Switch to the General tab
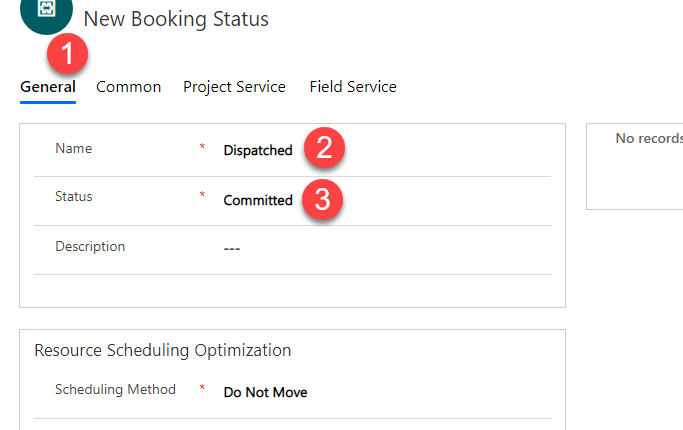The height and width of the screenshot is (430, 683). (x=47, y=87)
